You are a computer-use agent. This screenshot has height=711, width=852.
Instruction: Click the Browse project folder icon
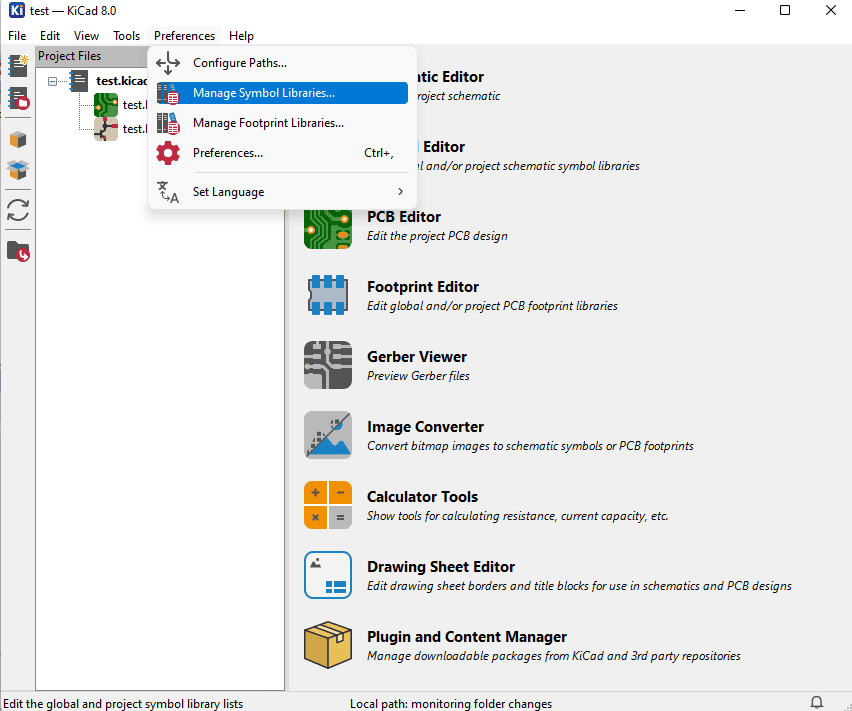click(18, 251)
